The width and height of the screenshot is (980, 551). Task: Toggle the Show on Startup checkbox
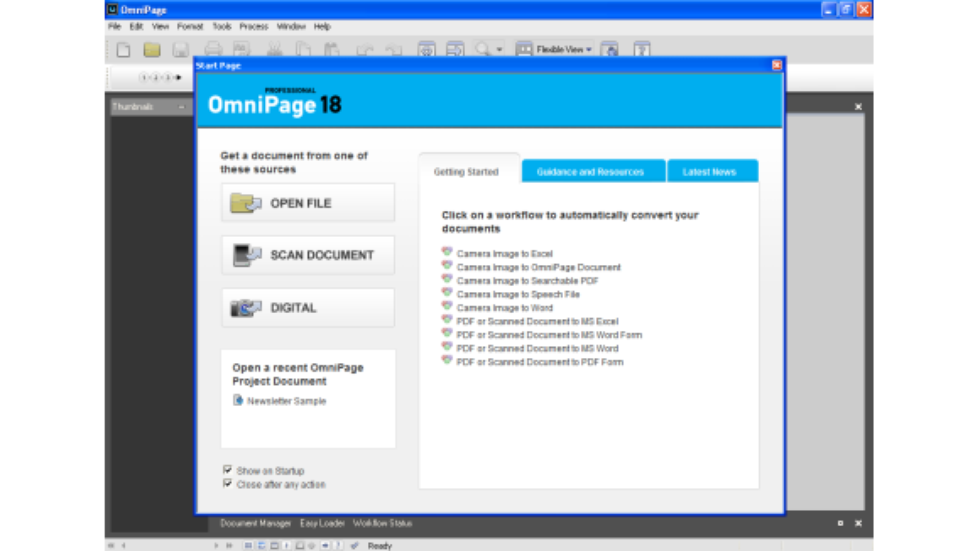[228, 470]
